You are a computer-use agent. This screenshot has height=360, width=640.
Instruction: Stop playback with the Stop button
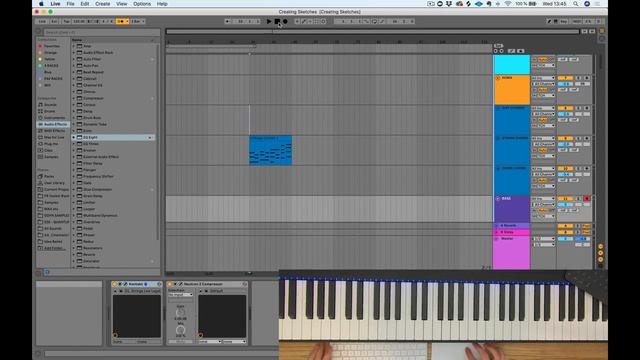coord(277,21)
